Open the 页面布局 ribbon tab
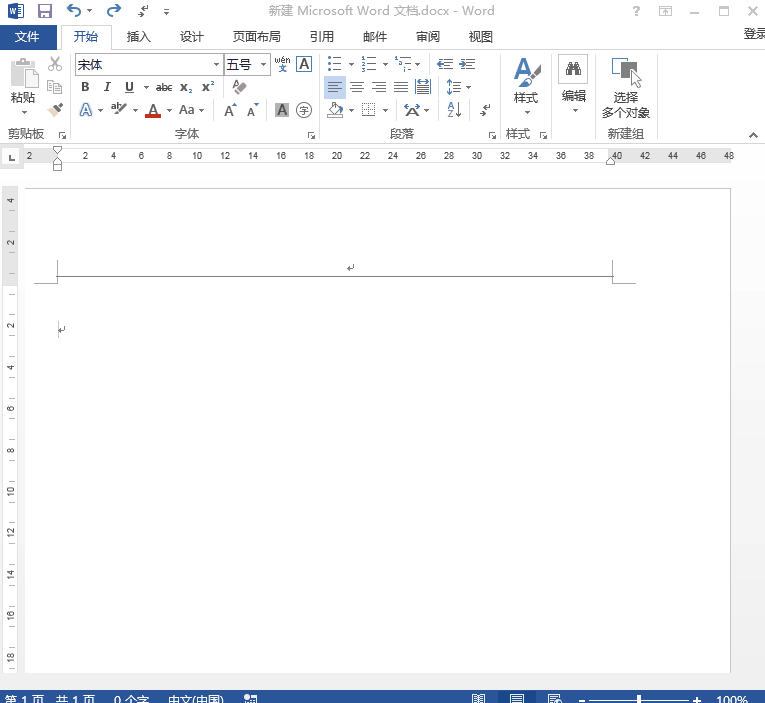Image resolution: width=765 pixels, height=703 pixels. [257, 37]
